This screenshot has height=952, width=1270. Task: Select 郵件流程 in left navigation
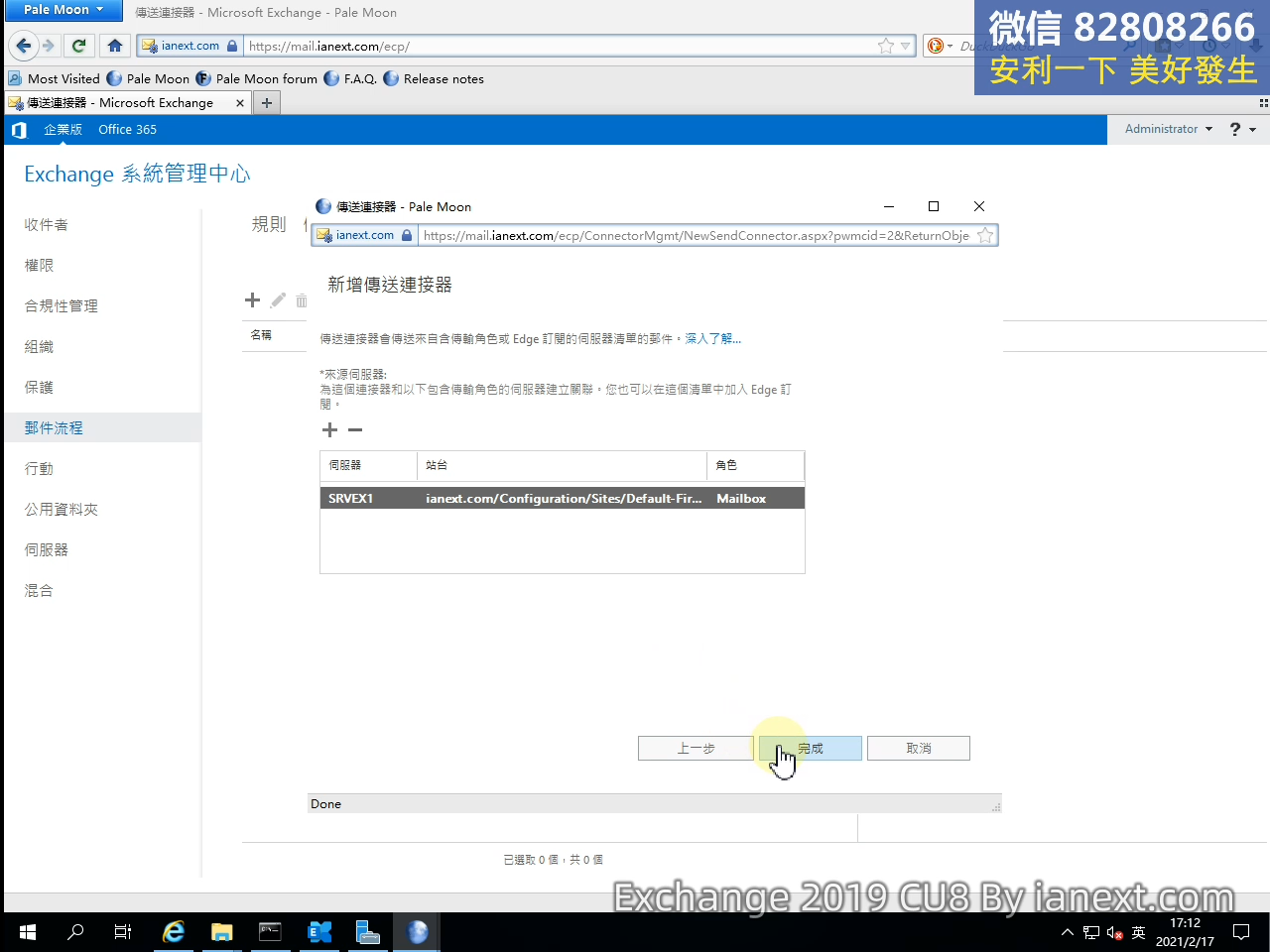pos(102,428)
